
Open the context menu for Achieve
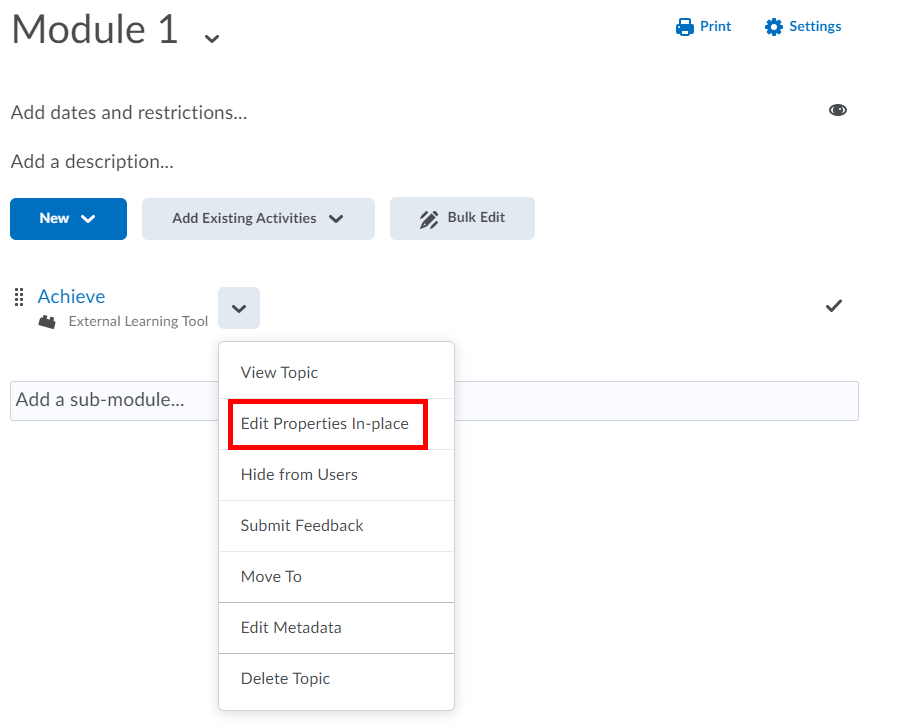(238, 308)
